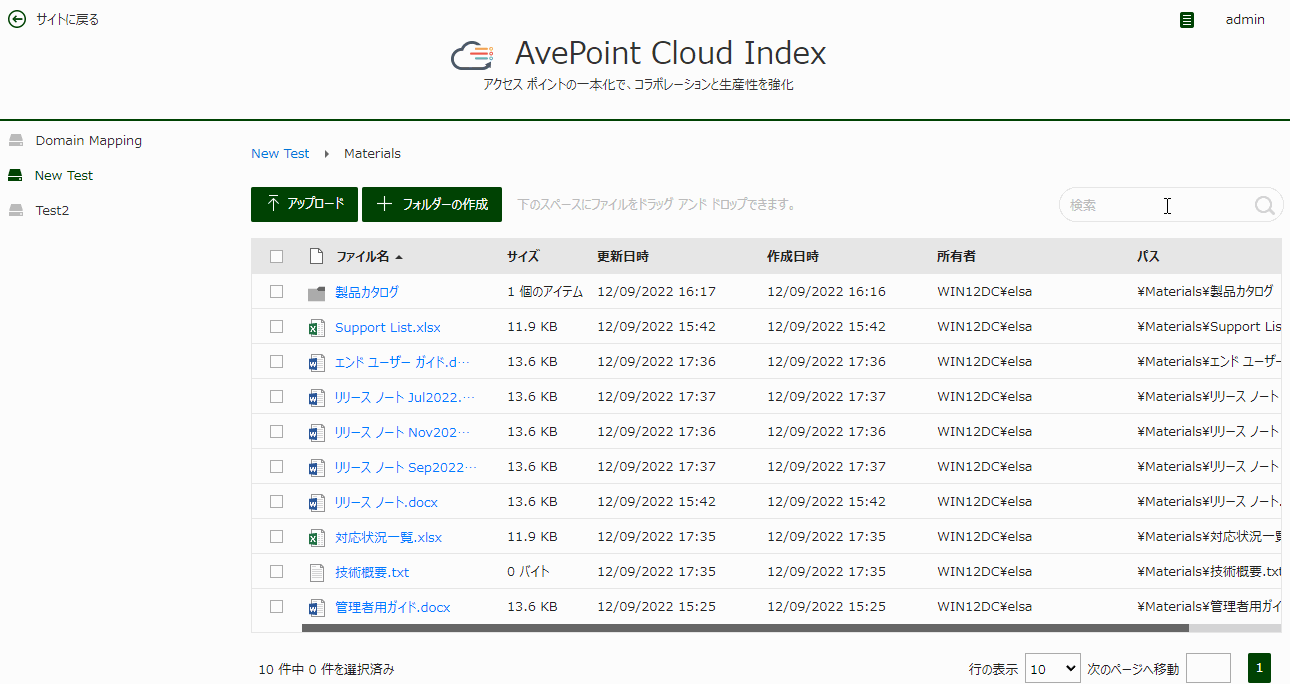Check the box for 製品カタログ
Viewport: 1290px width, 684px height.
[x=277, y=291]
